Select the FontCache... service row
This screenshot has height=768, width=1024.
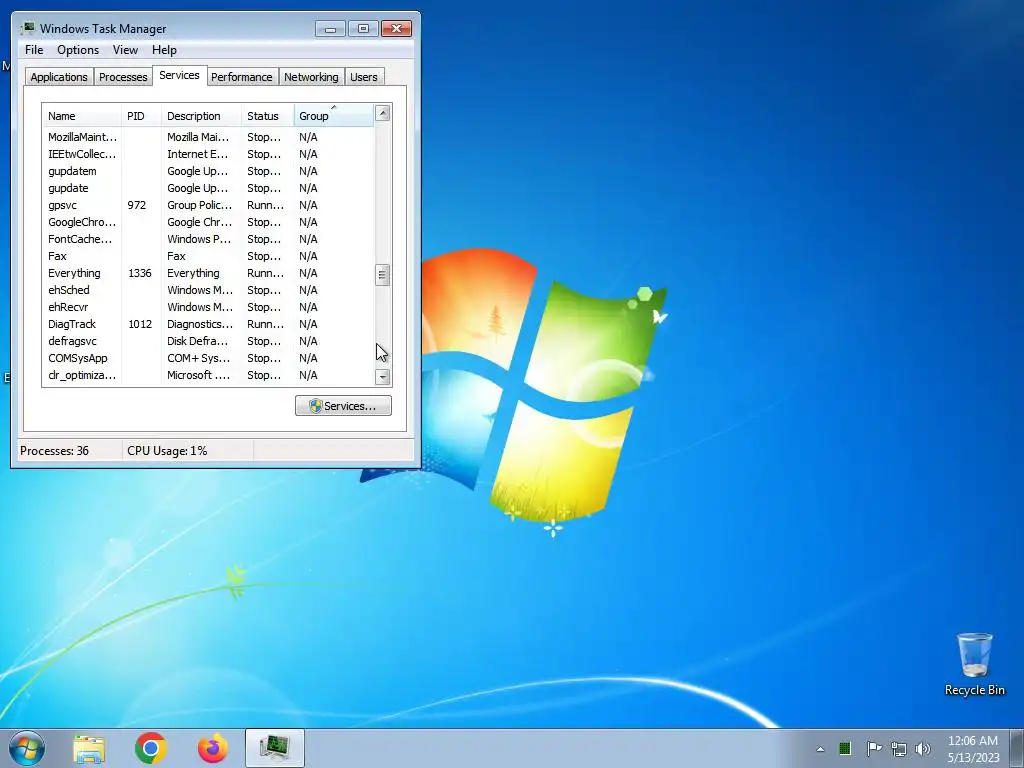(208, 239)
